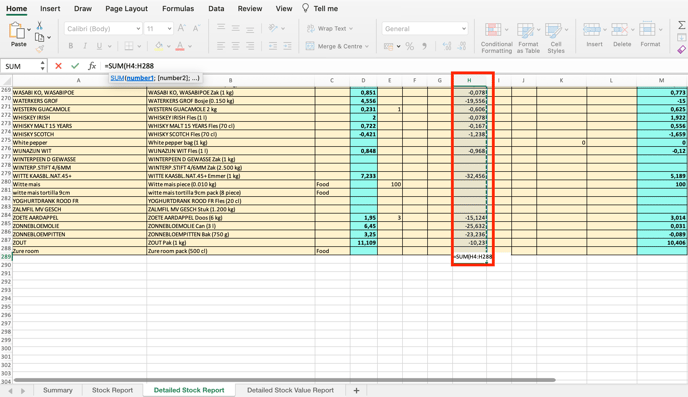688x397 pixels.
Task: Align text right
Action: click(250, 46)
